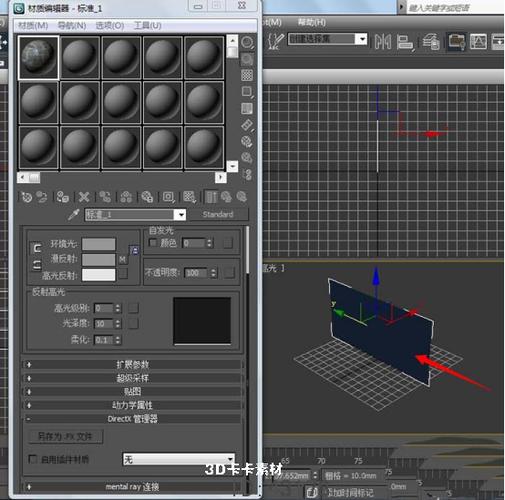Click the Make Material Copy icon
This screenshot has height=500, width=505.
click(x=105, y=197)
